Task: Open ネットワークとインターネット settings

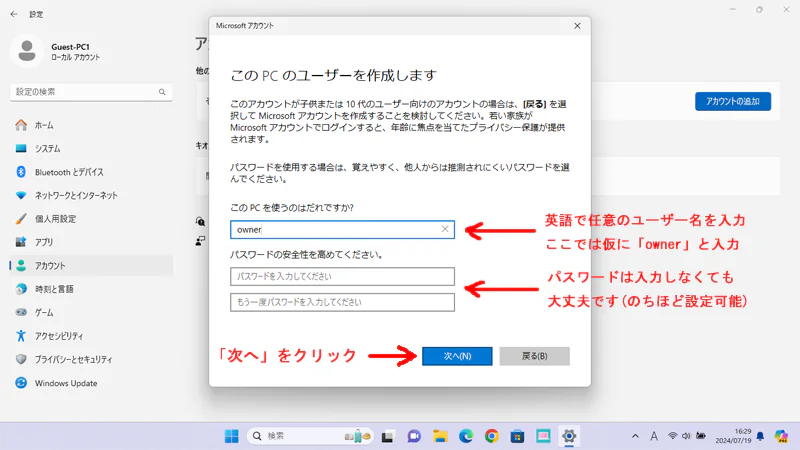Action: tap(92, 195)
